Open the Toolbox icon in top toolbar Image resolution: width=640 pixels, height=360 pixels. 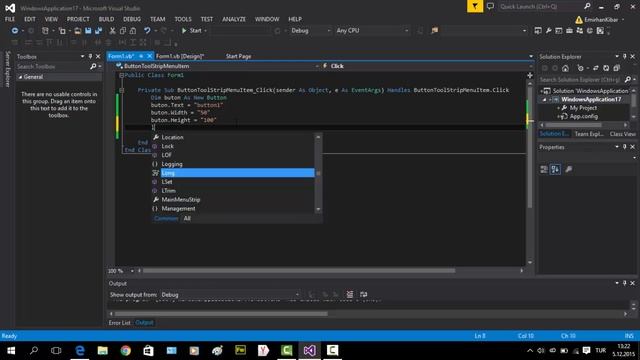click(x=569, y=31)
